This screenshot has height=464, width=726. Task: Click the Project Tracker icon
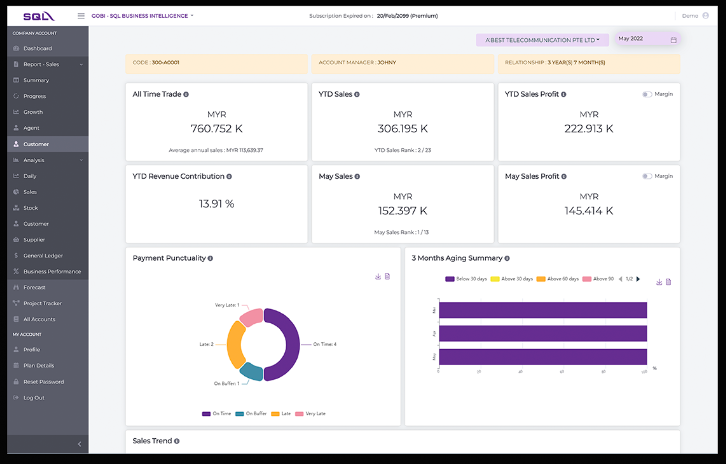pyautogui.click(x=16, y=303)
